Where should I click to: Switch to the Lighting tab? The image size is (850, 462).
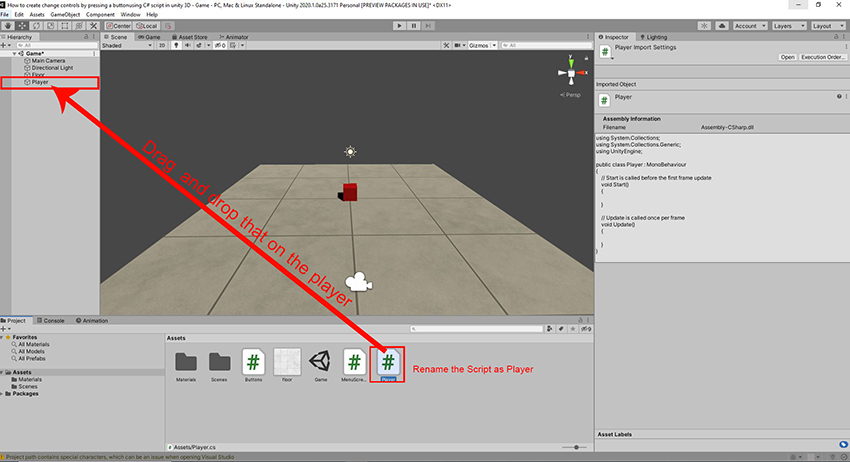click(653, 37)
